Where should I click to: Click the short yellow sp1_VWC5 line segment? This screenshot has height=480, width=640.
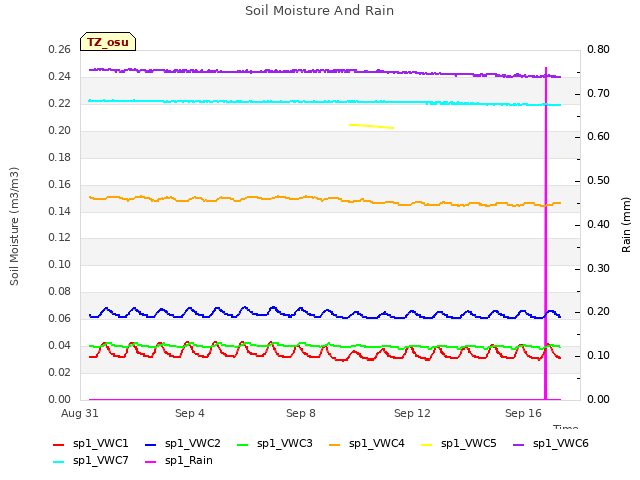371,126
